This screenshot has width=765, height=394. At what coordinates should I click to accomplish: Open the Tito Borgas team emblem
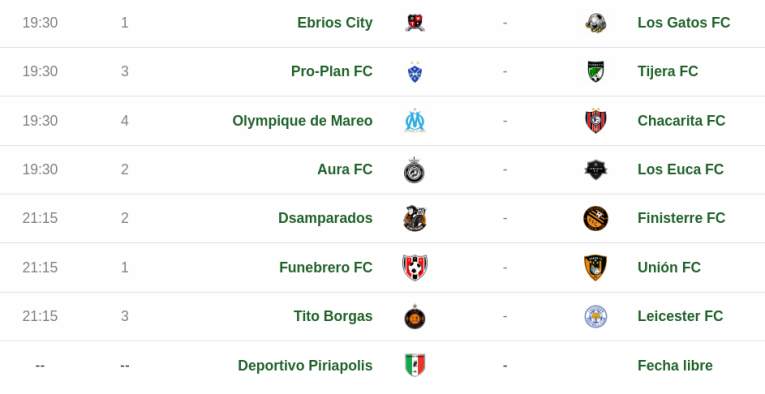(x=415, y=316)
